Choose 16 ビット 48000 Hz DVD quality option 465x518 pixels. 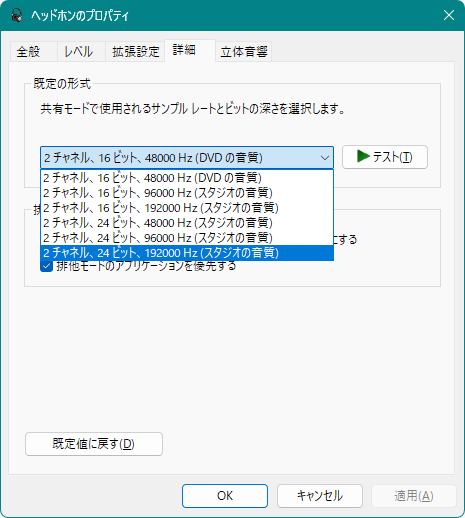[187, 178]
